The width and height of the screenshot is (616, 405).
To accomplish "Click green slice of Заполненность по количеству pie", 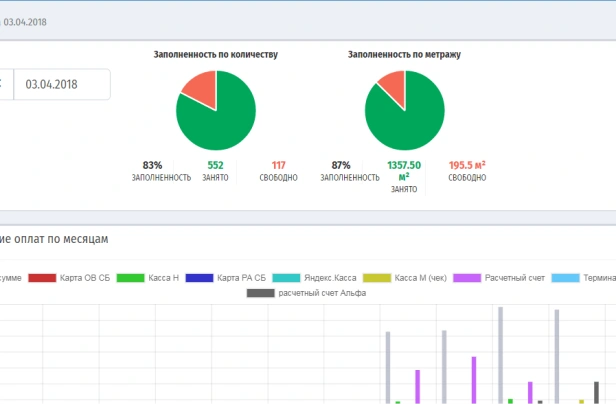I will pyautogui.click(x=220, y=118).
